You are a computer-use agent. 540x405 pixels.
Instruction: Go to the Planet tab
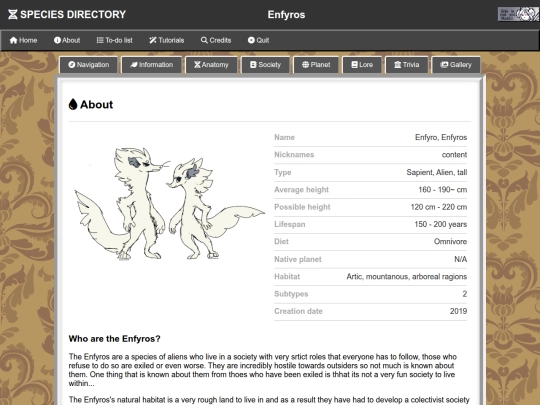pos(316,65)
